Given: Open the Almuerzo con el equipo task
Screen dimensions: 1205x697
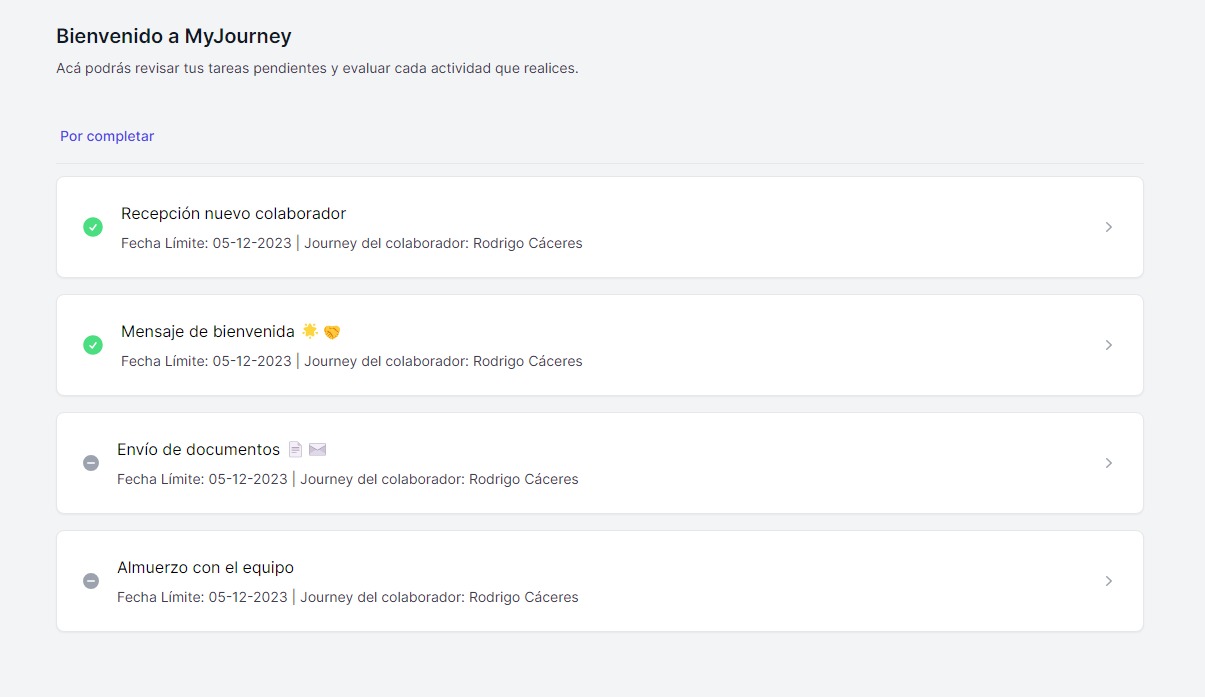Looking at the screenshot, I should [x=600, y=581].
